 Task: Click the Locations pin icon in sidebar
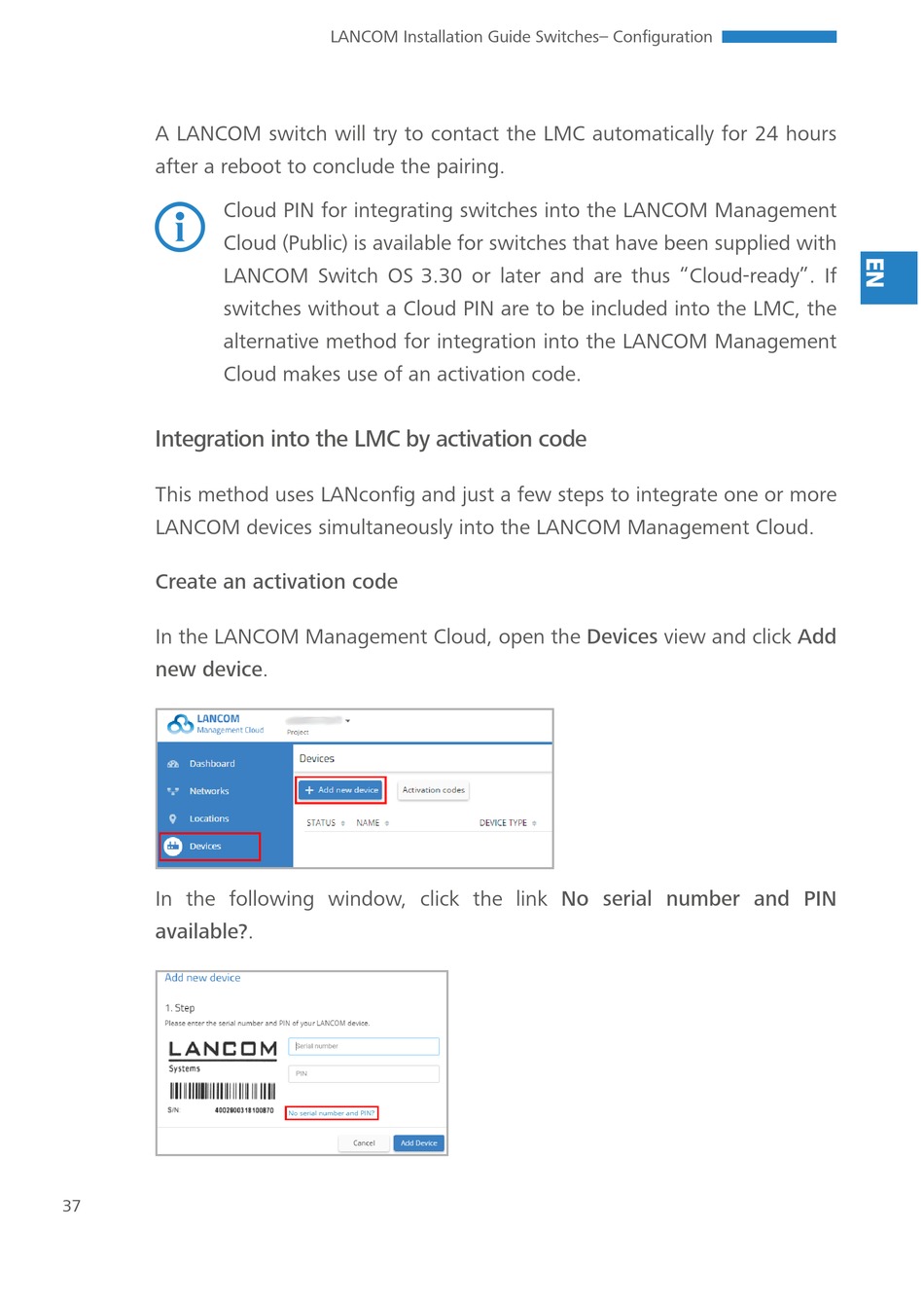click(173, 818)
